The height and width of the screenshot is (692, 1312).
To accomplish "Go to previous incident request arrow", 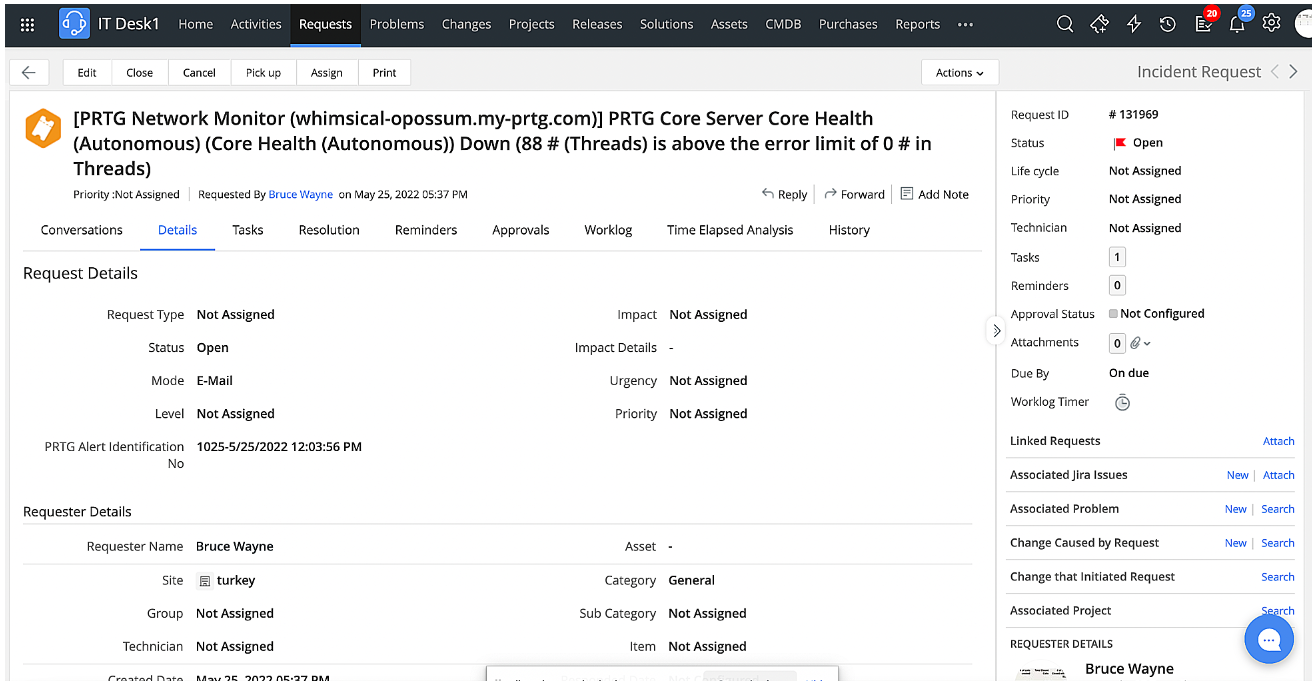I will click(x=1274, y=72).
